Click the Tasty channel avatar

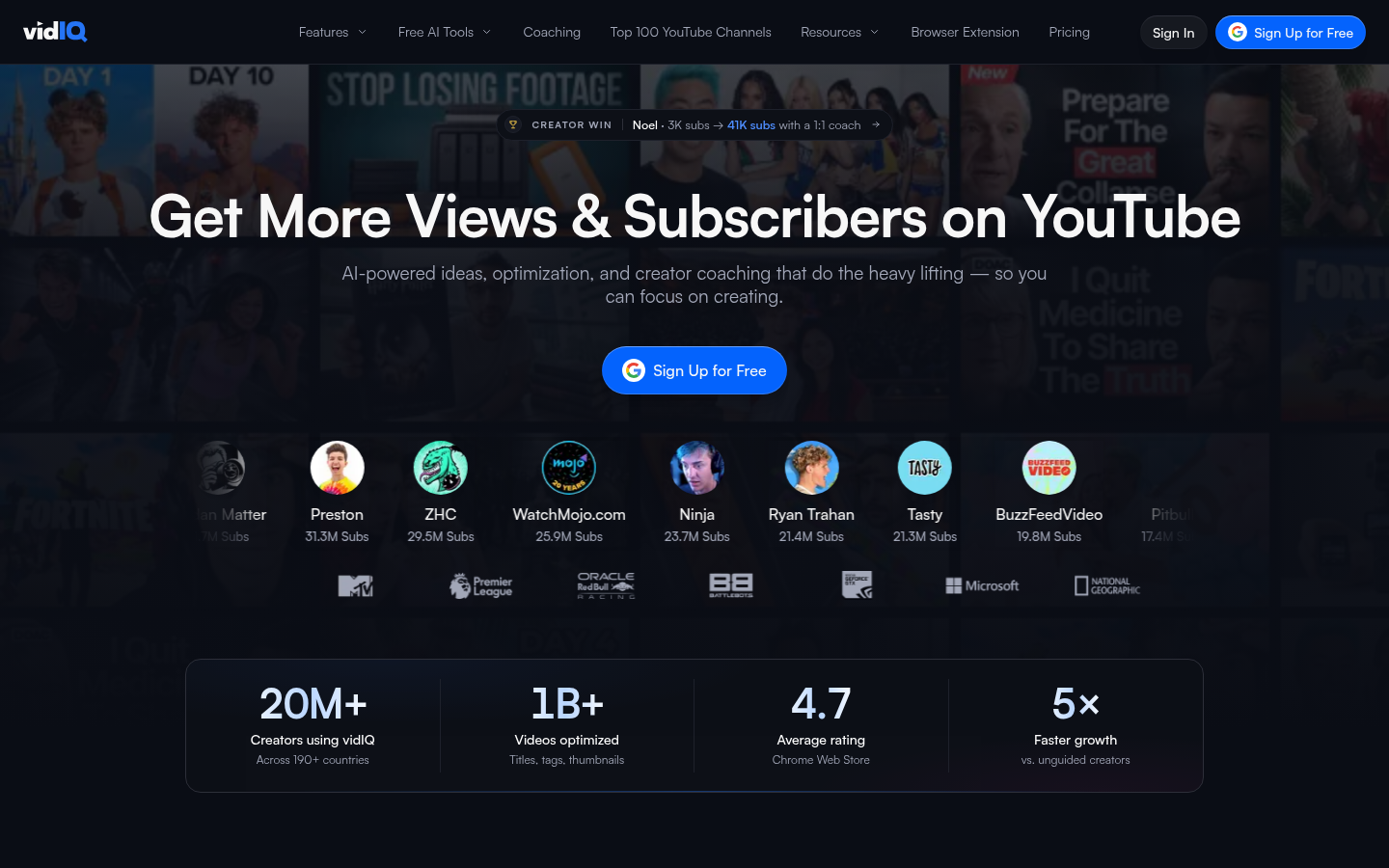pyautogui.click(x=925, y=468)
